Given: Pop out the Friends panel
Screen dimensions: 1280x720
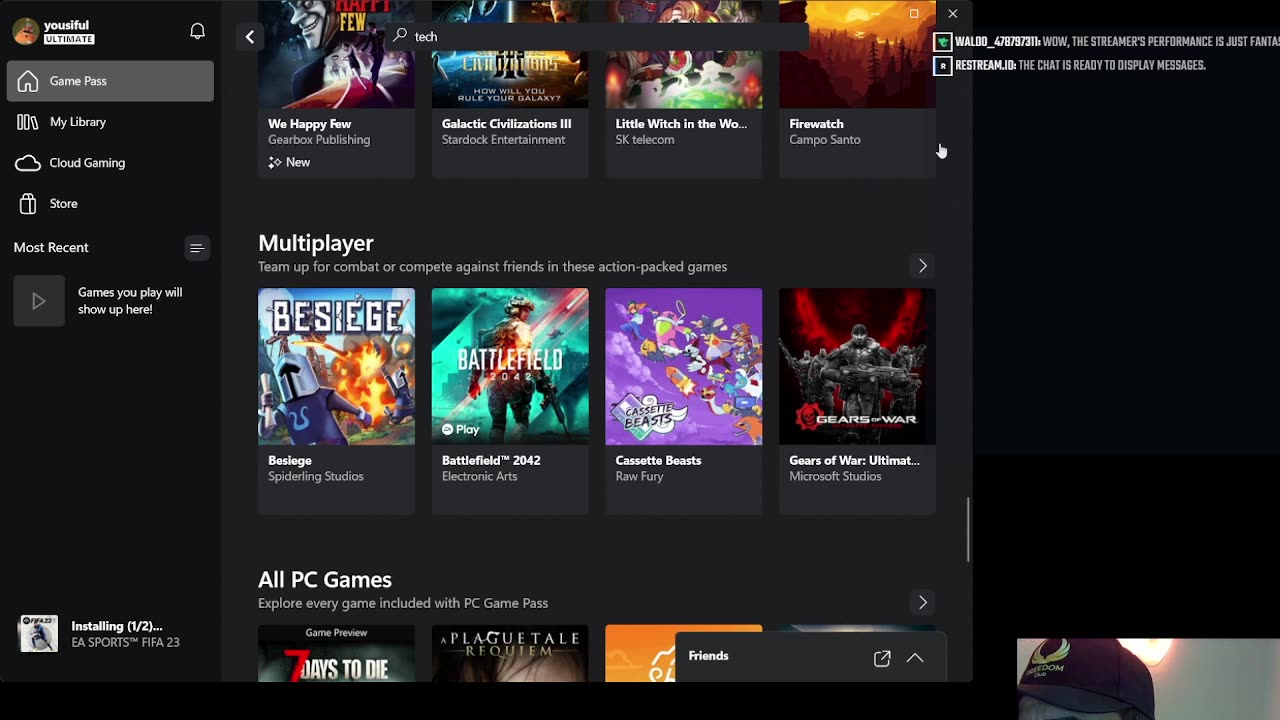Looking at the screenshot, I should (x=882, y=658).
